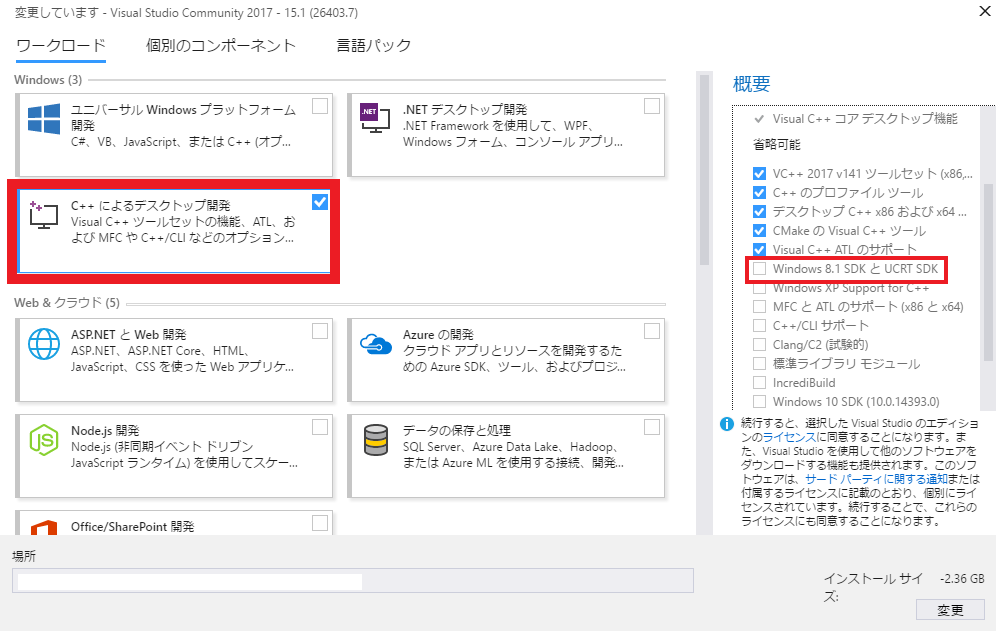Check the Clang/C2 (試験的) option
This screenshot has height=631, width=996.
[x=759, y=344]
